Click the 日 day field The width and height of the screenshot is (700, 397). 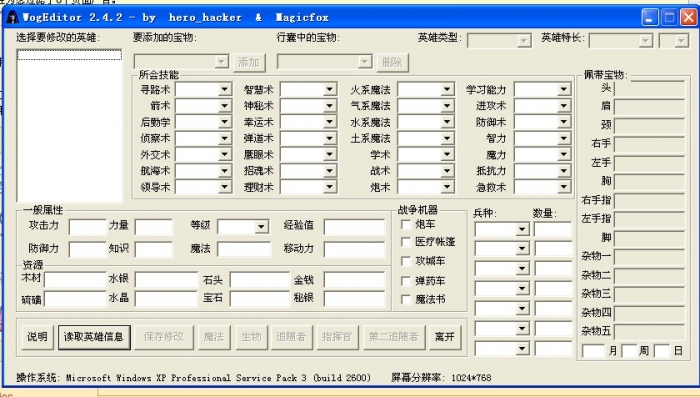click(662, 351)
